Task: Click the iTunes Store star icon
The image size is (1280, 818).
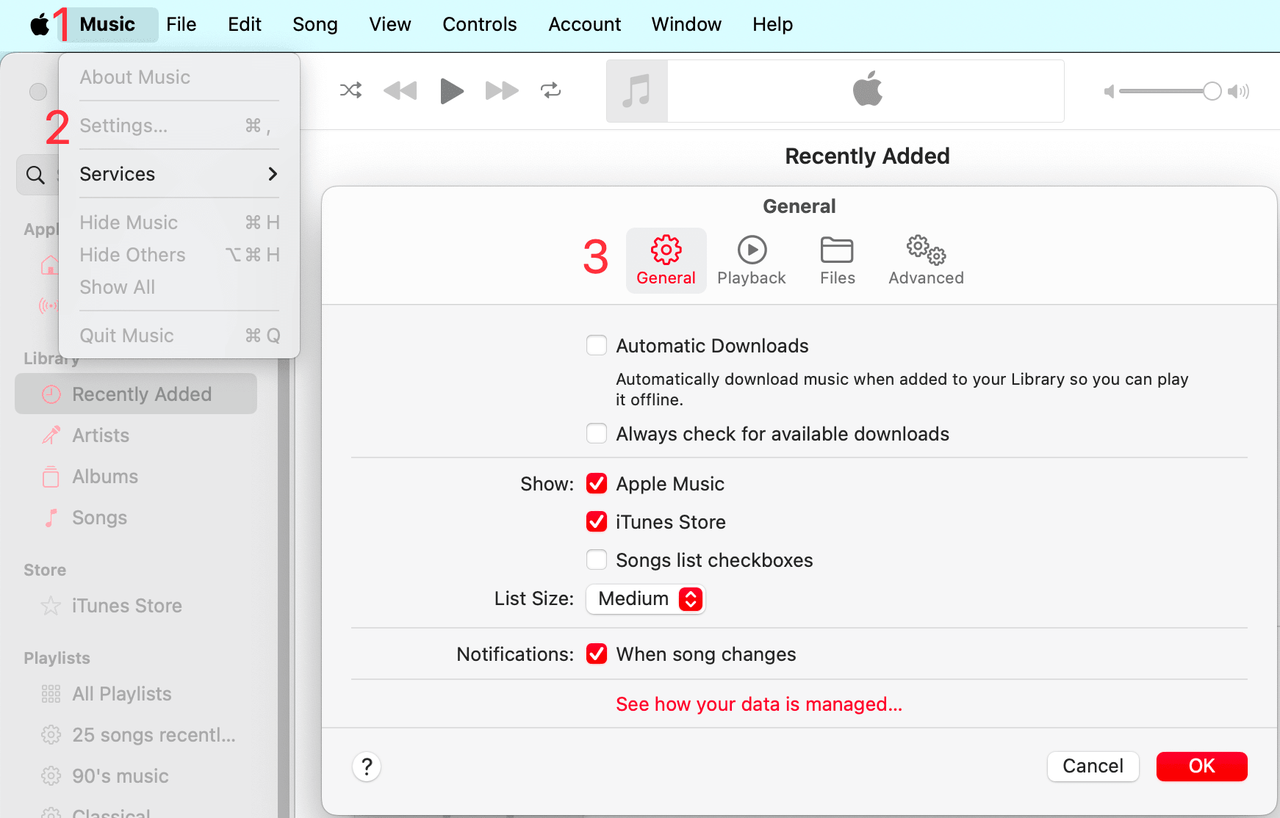Action: 50,606
